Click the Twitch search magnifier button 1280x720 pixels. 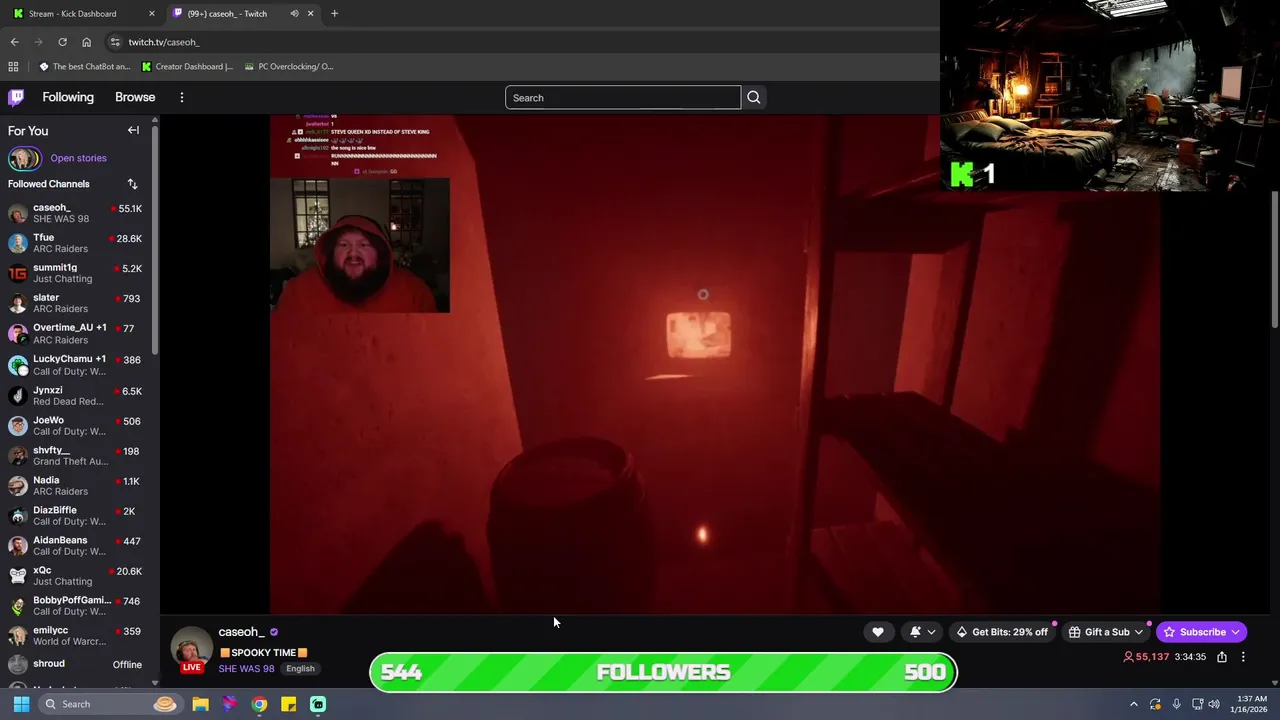click(x=754, y=97)
